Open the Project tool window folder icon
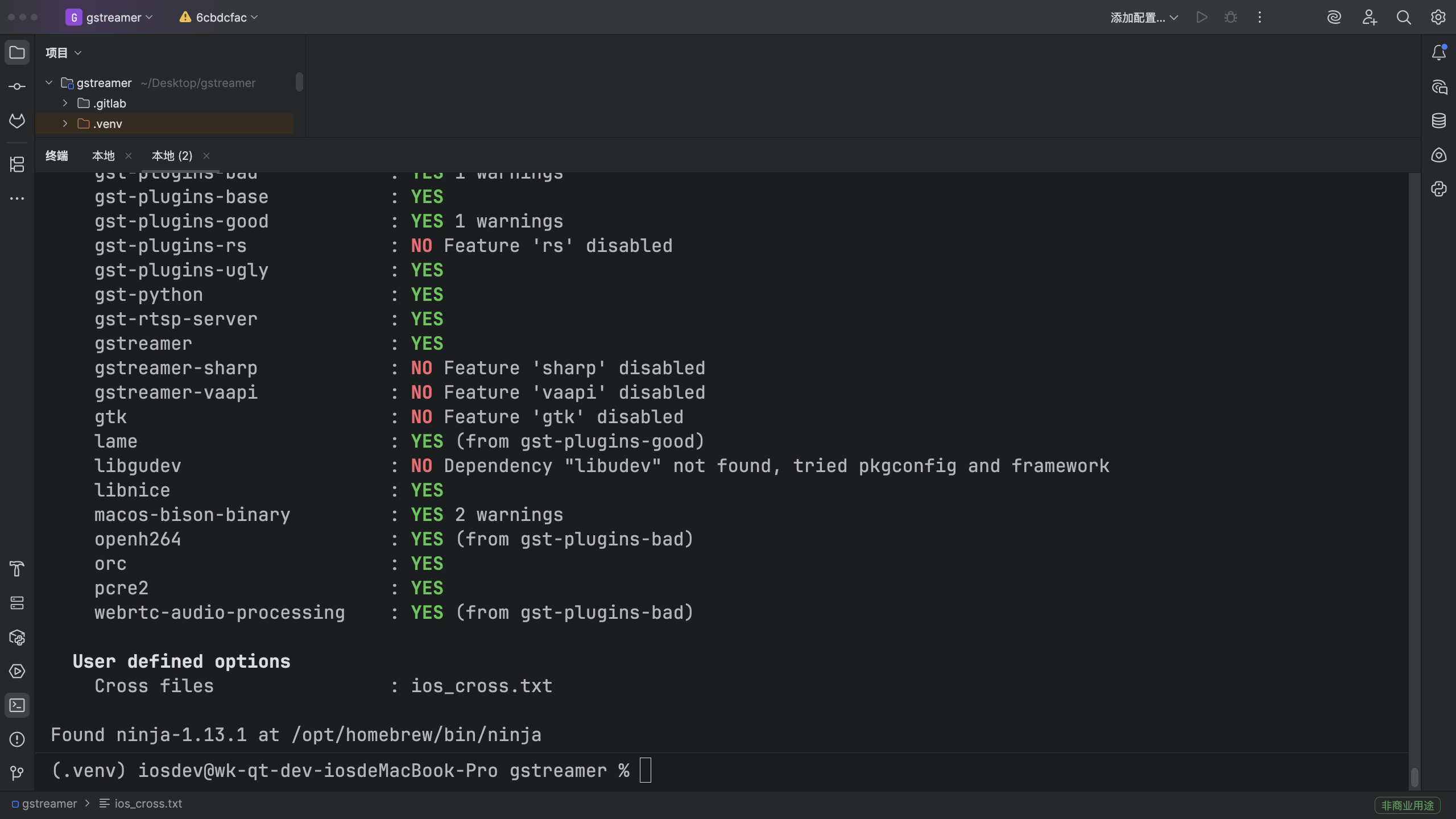 [17, 53]
